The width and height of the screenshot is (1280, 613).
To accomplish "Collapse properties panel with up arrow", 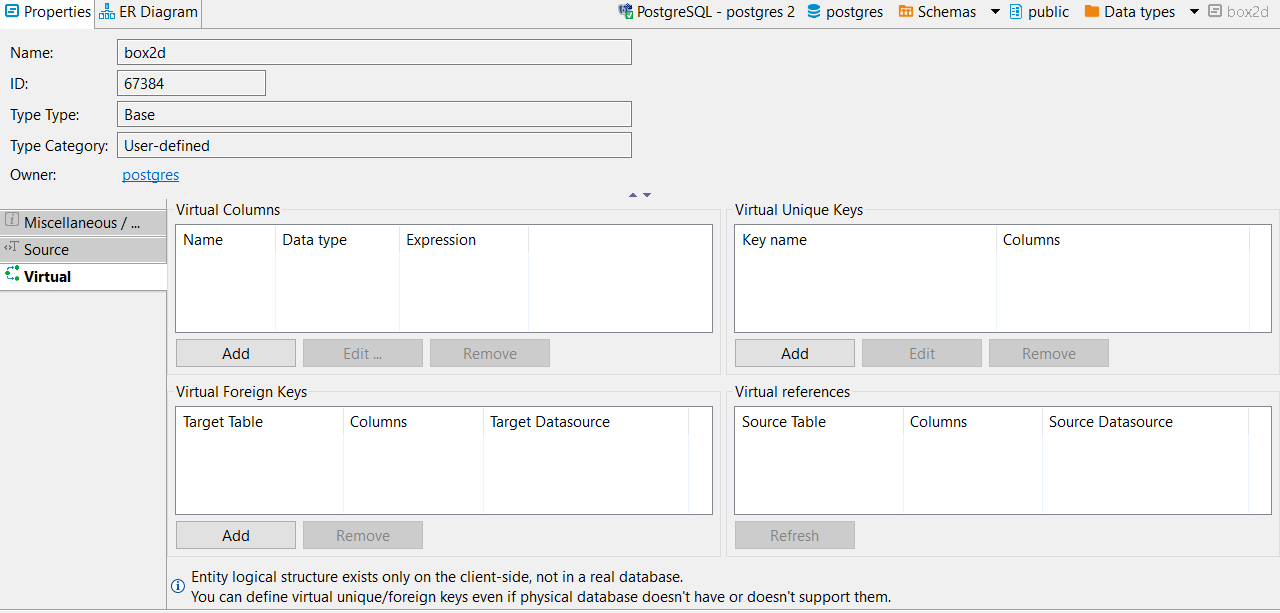I will point(633,195).
